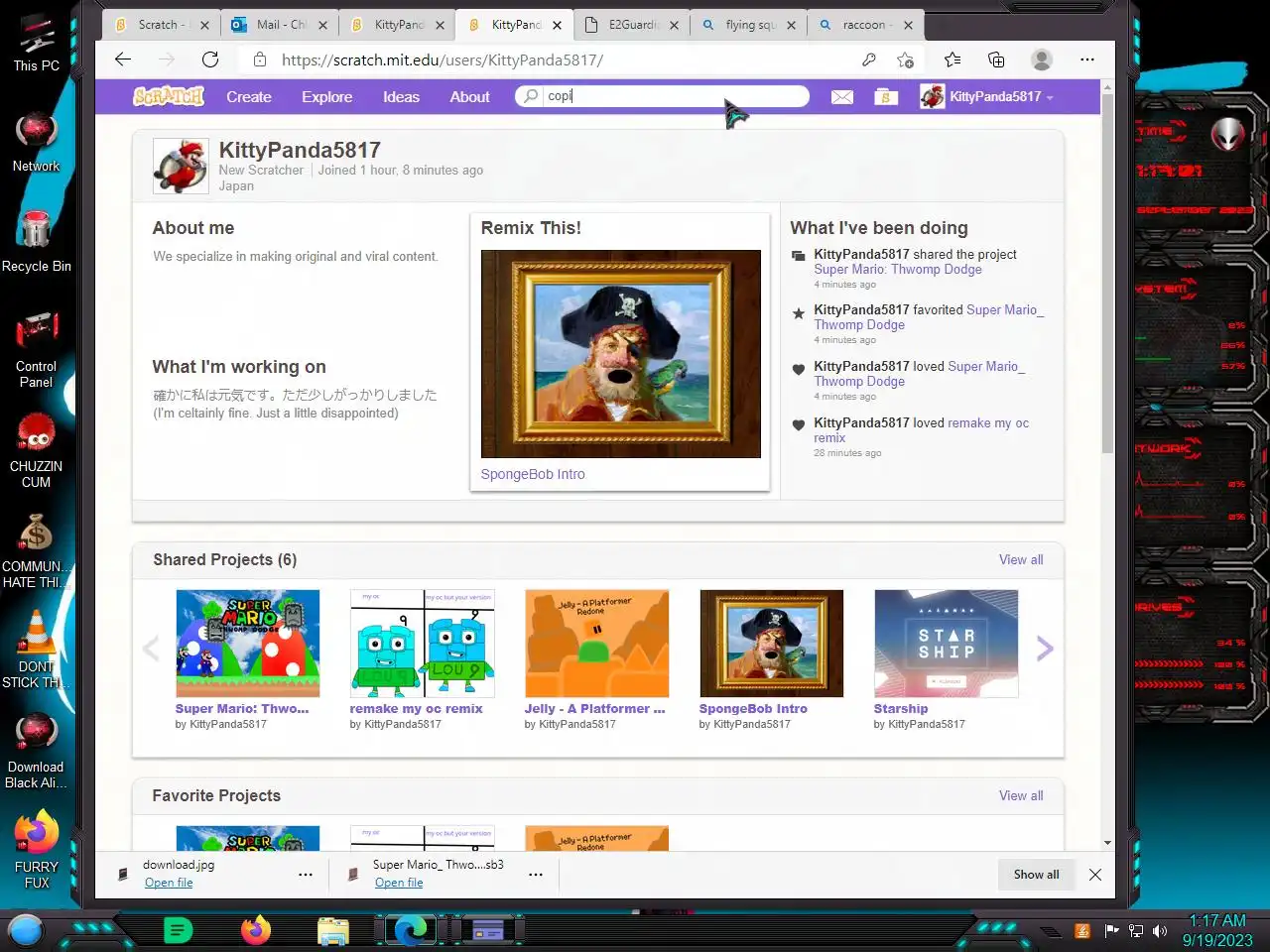Open File Explorer from the taskbar
Image resolution: width=1270 pixels, height=952 pixels.
[x=333, y=931]
